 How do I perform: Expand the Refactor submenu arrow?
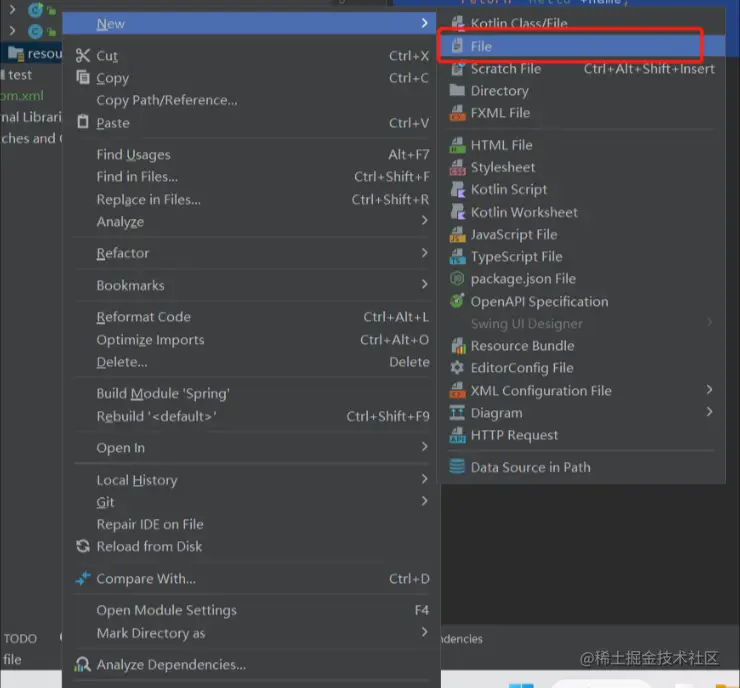click(424, 252)
